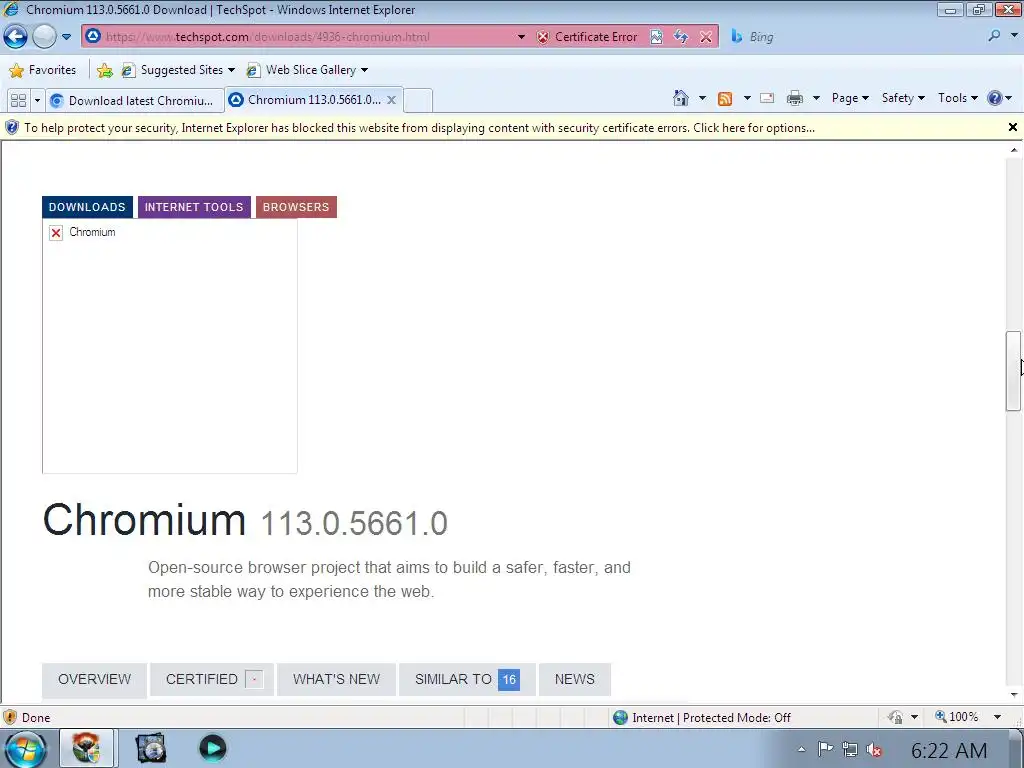
Task: Click the status bar privacy report icon
Action: 895,717
